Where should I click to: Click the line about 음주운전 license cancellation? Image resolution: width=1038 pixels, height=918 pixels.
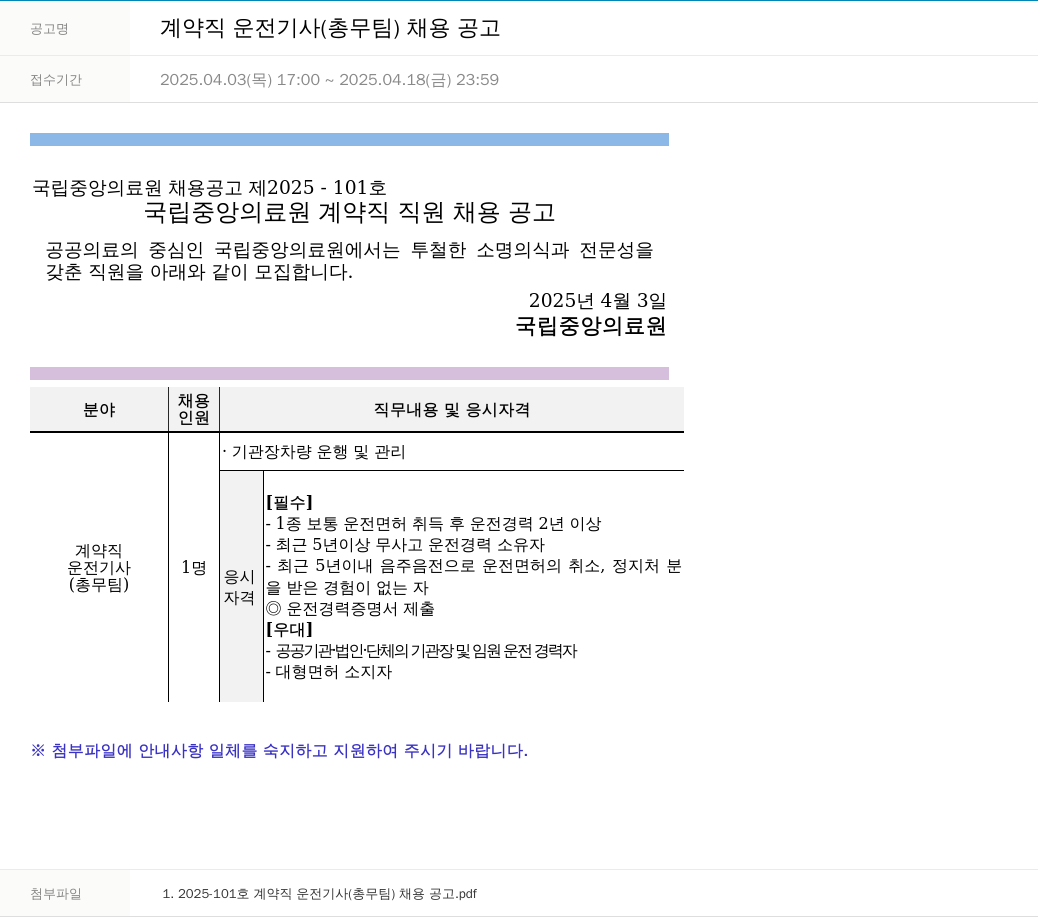tap(473, 576)
